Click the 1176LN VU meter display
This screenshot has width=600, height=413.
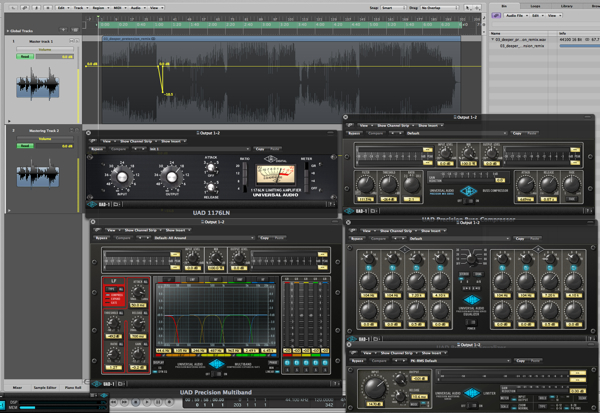coord(276,175)
